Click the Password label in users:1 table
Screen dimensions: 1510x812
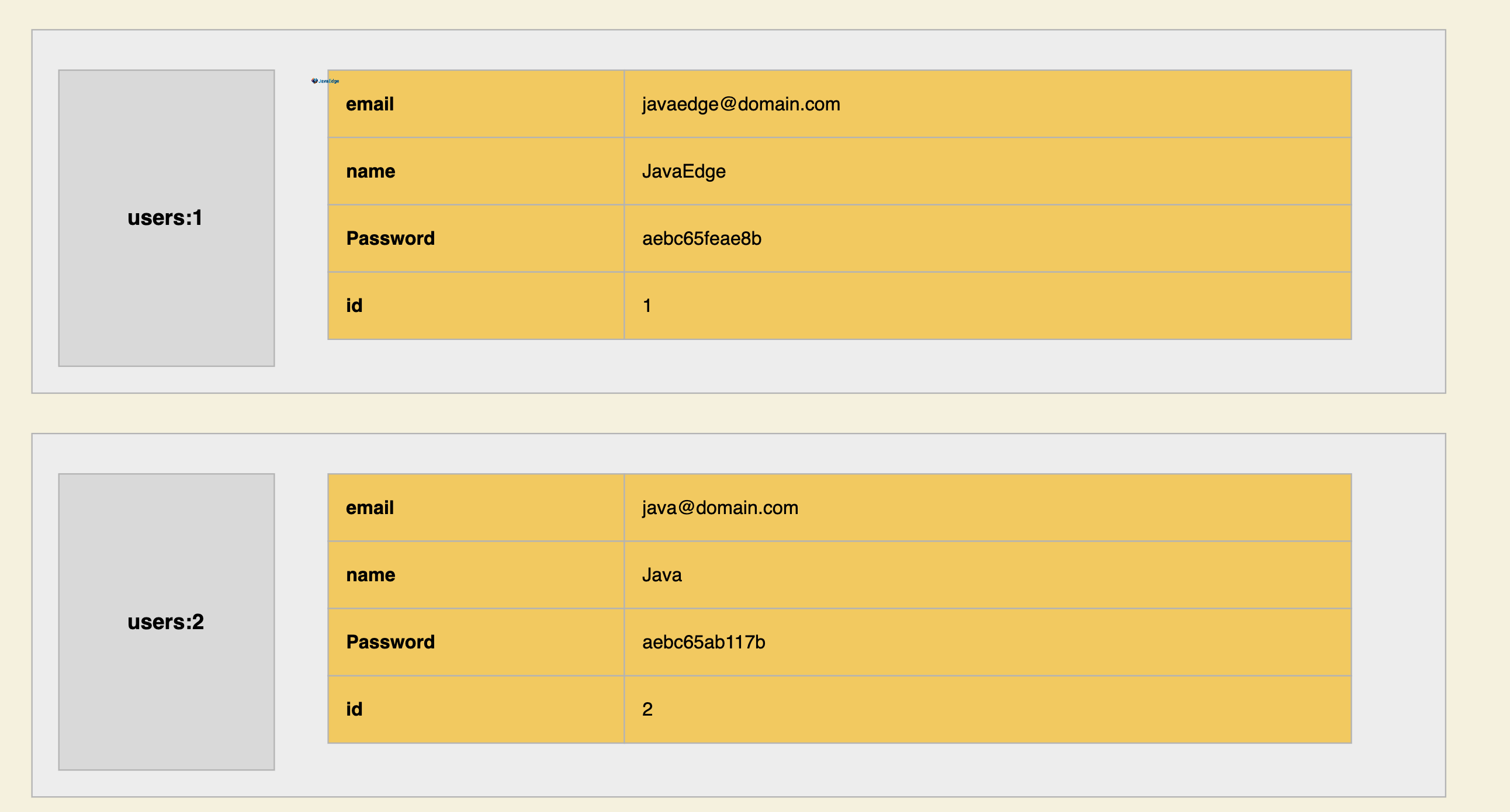tap(390, 238)
